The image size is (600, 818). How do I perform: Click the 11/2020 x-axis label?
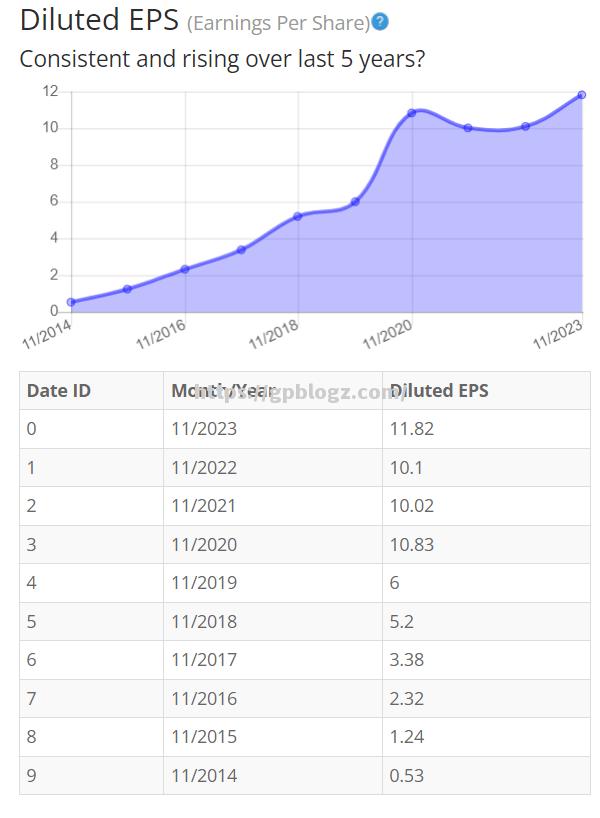click(x=388, y=334)
